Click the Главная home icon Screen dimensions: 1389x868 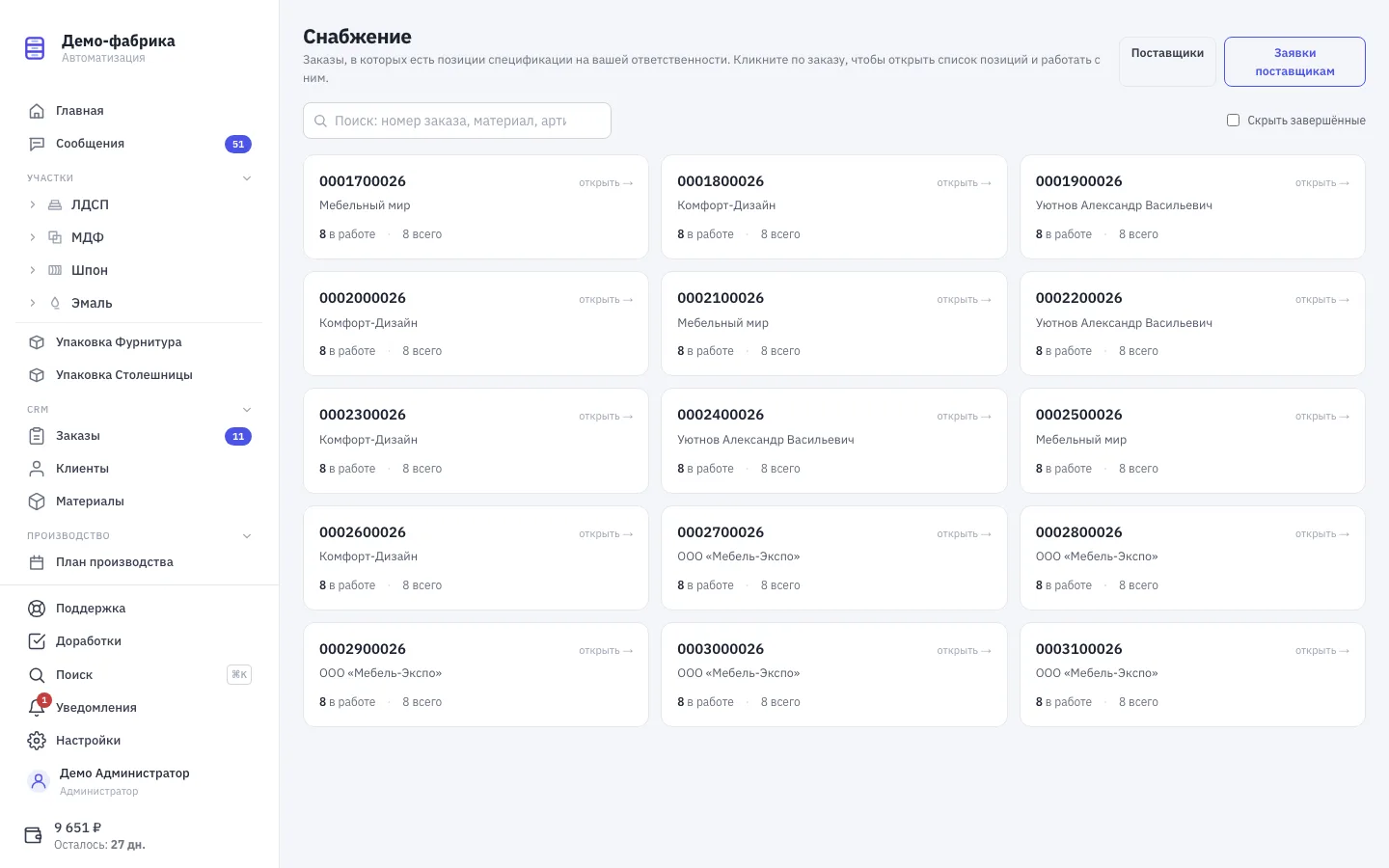tap(37, 111)
